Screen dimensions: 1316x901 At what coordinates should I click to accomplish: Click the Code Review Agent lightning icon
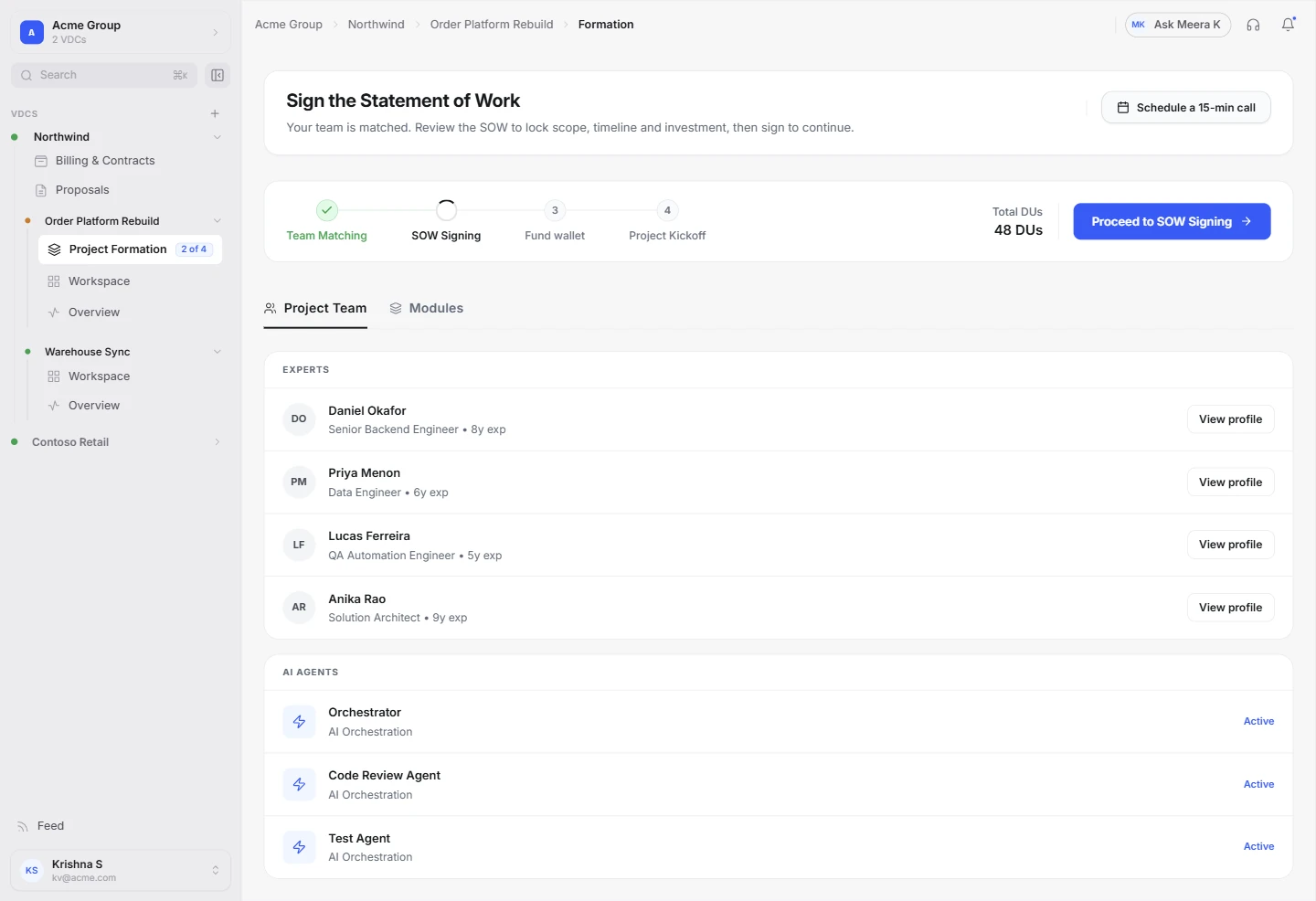tap(299, 784)
